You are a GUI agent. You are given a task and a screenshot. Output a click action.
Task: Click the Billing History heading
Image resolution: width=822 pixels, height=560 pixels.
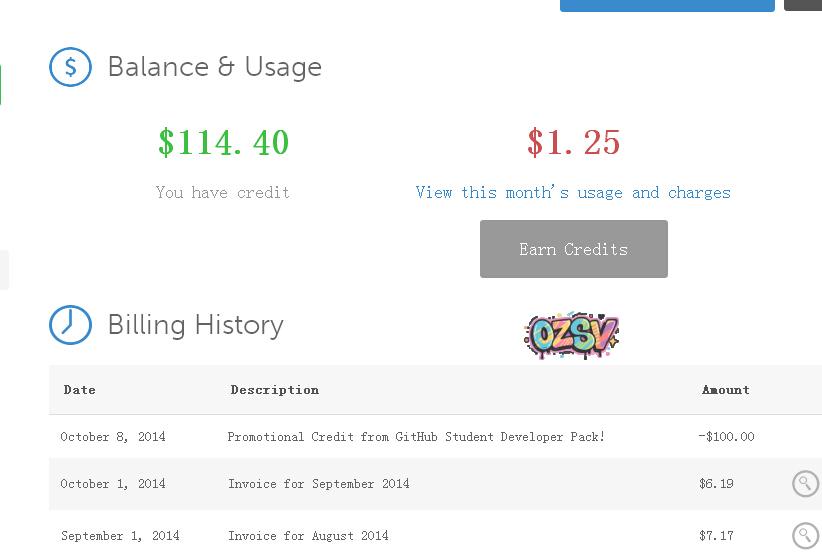pyautogui.click(x=195, y=325)
